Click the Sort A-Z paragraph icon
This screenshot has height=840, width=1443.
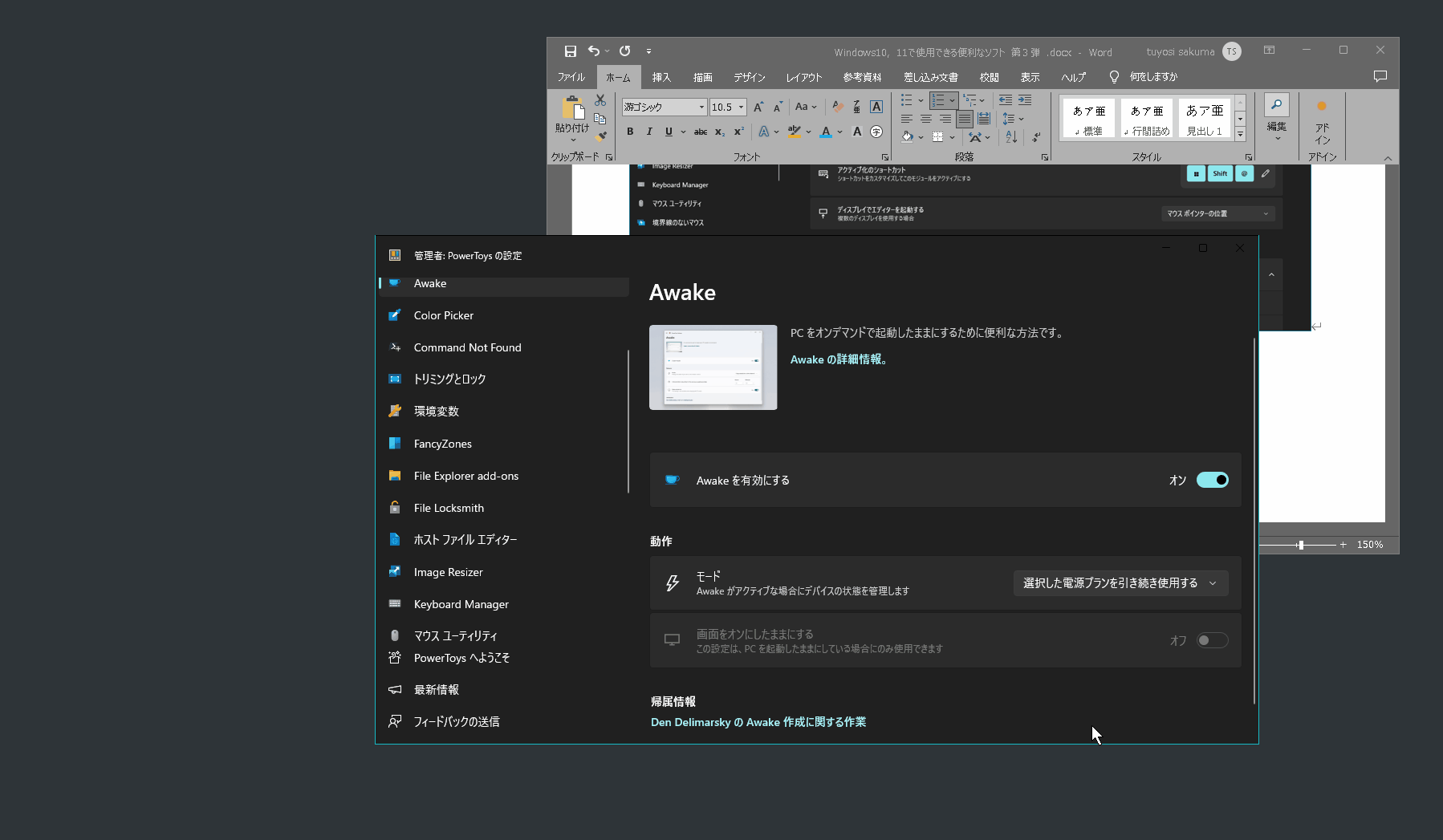[1011, 137]
